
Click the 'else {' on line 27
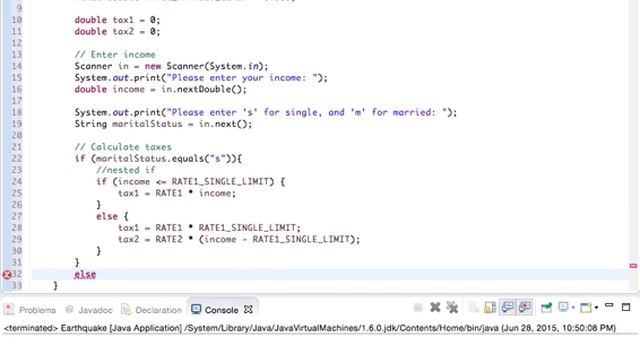pyautogui.click(x=112, y=216)
